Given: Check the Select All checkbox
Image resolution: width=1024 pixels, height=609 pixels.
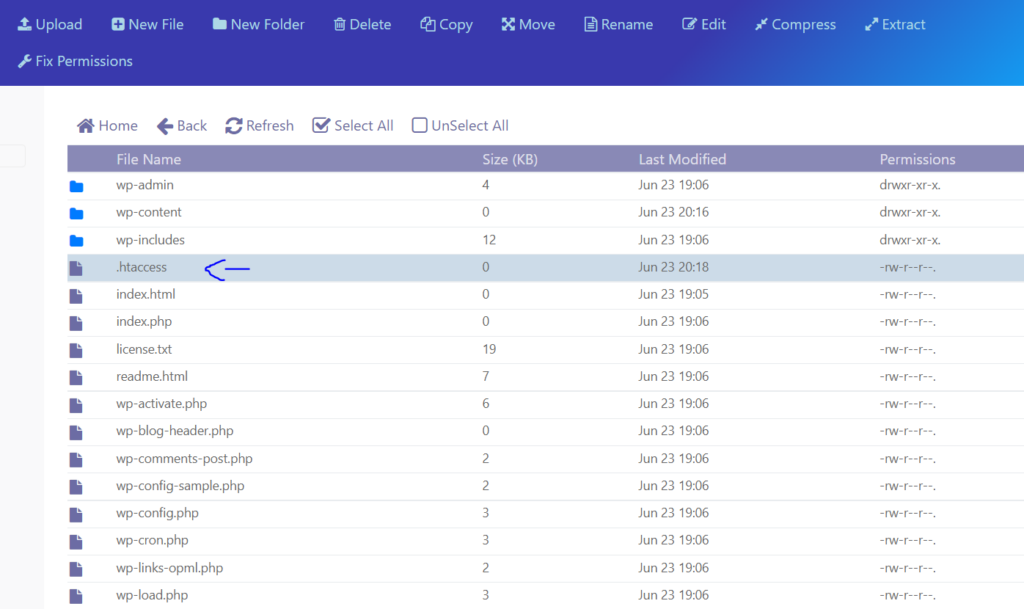Looking at the screenshot, I should click(321, 125).
